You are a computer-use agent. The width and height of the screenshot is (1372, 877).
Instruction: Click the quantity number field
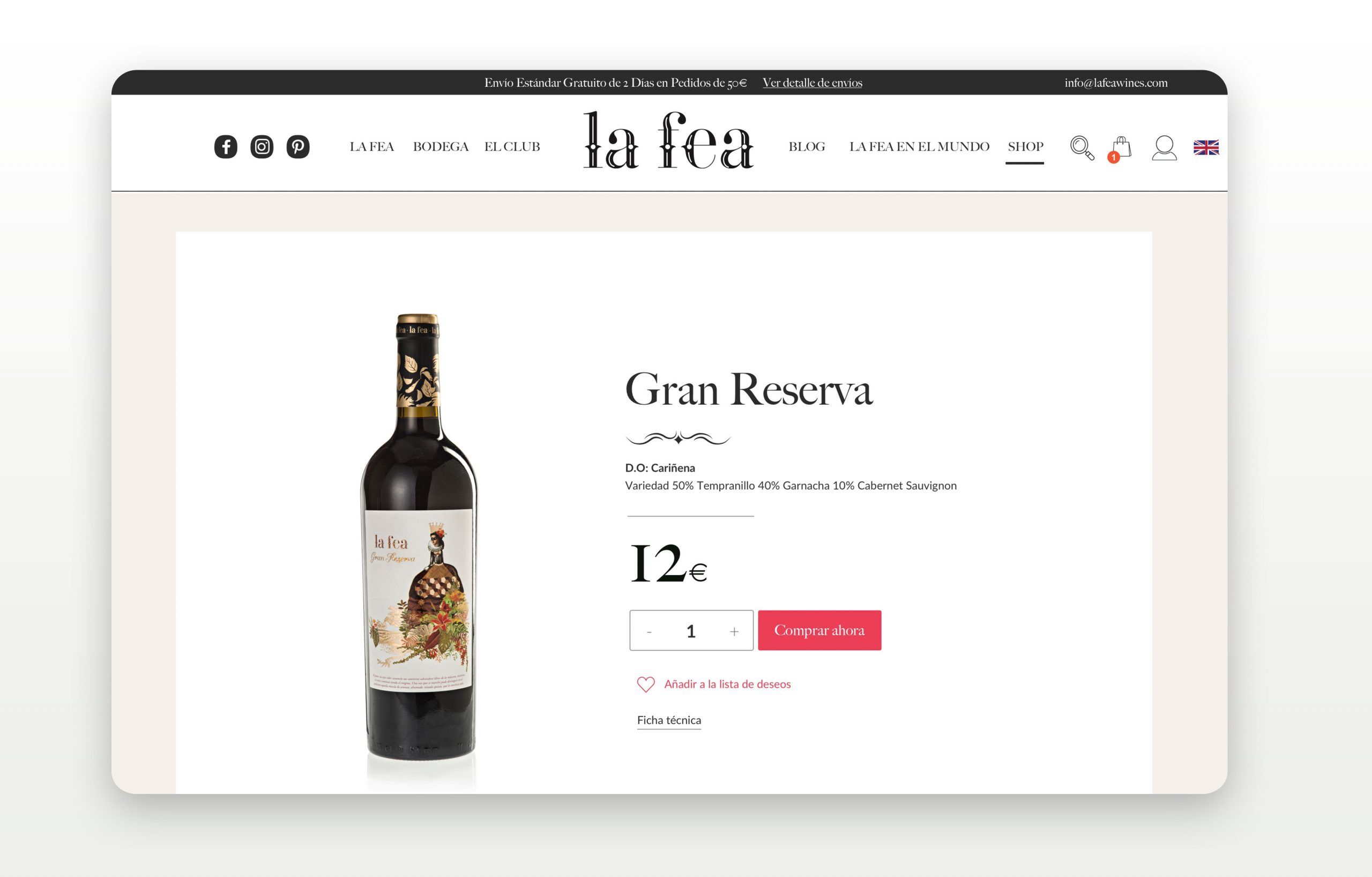pos(691,631)
